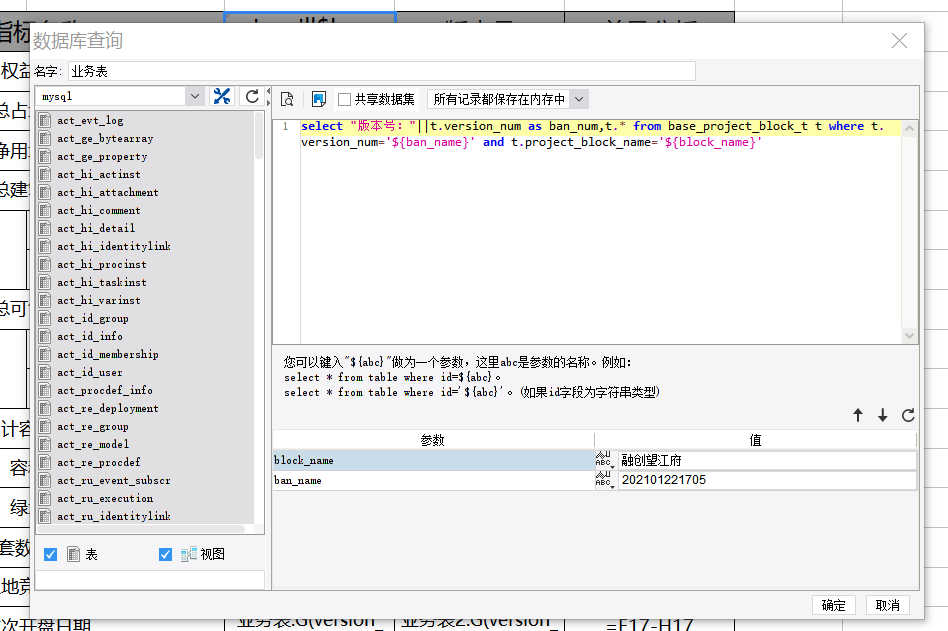Enable the 共享数据集 checkbox
Image resolution: width=948 pixels, height=631 pixels.
(x=344, y=99)
